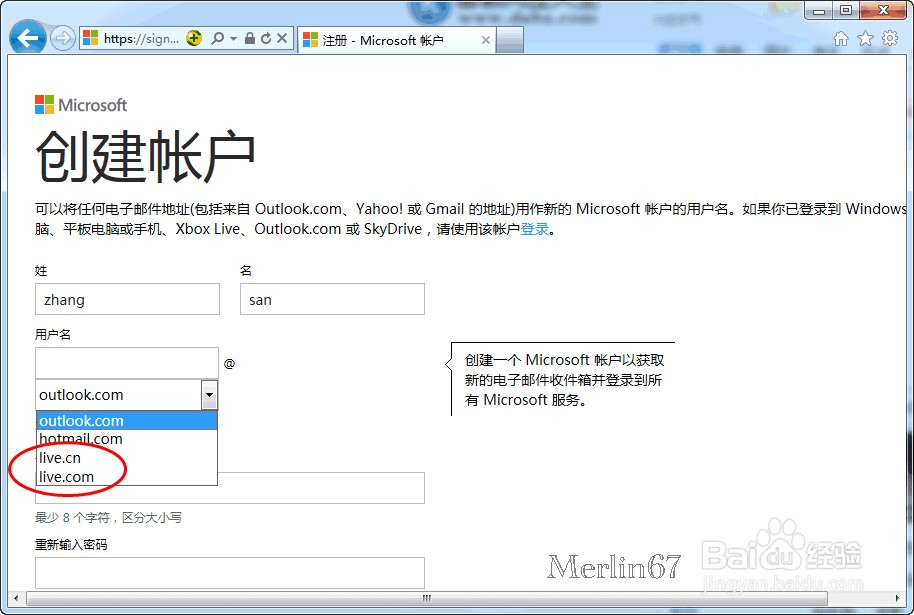Click the Microsoft logo

pos(81,105)
